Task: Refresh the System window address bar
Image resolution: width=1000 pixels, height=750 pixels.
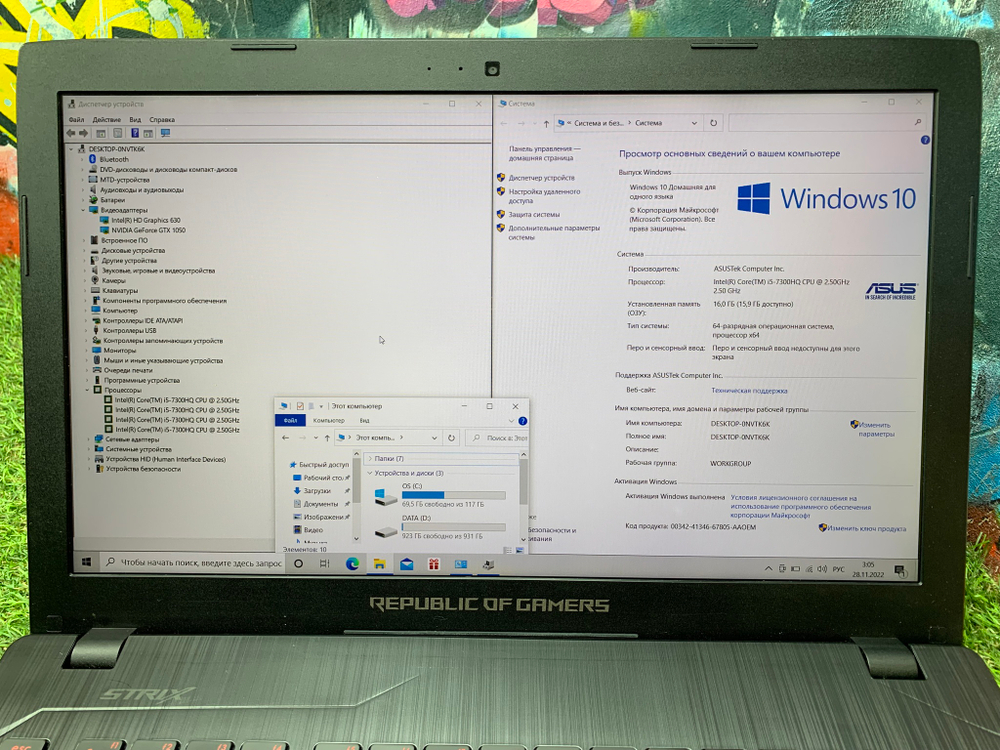Action: [714, 123]
